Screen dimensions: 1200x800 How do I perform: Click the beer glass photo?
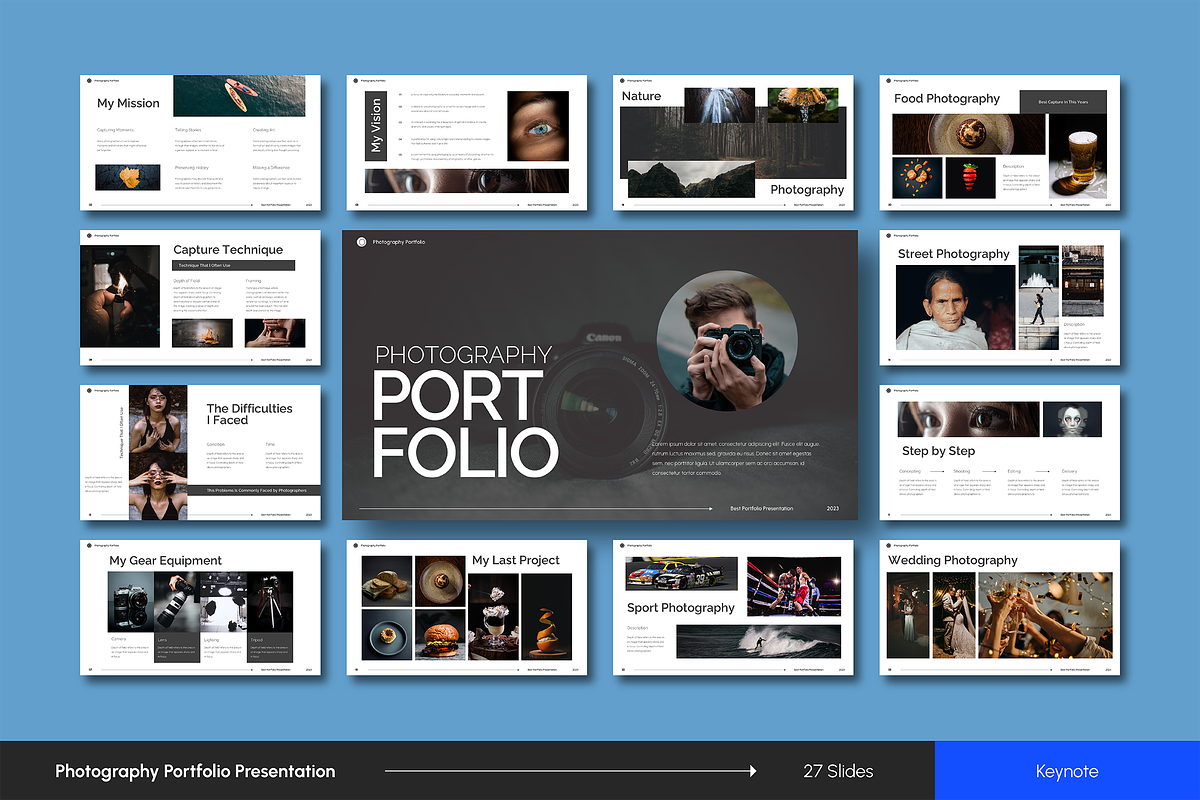pyautogui.click(x=1078, y=154)
